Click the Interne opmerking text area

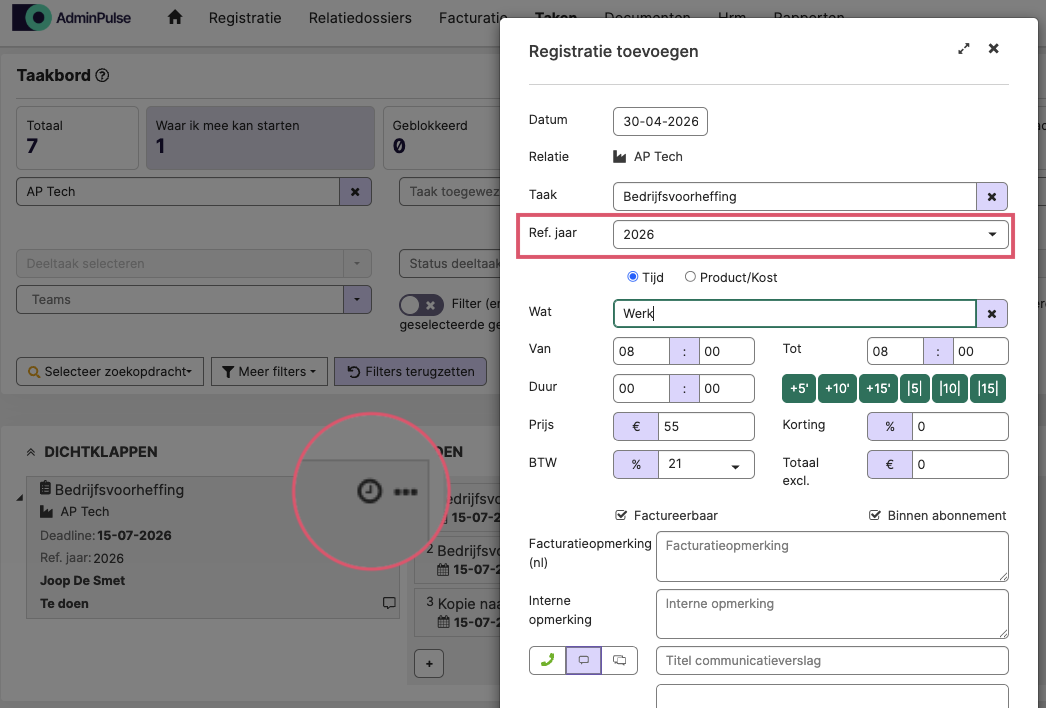832,614
